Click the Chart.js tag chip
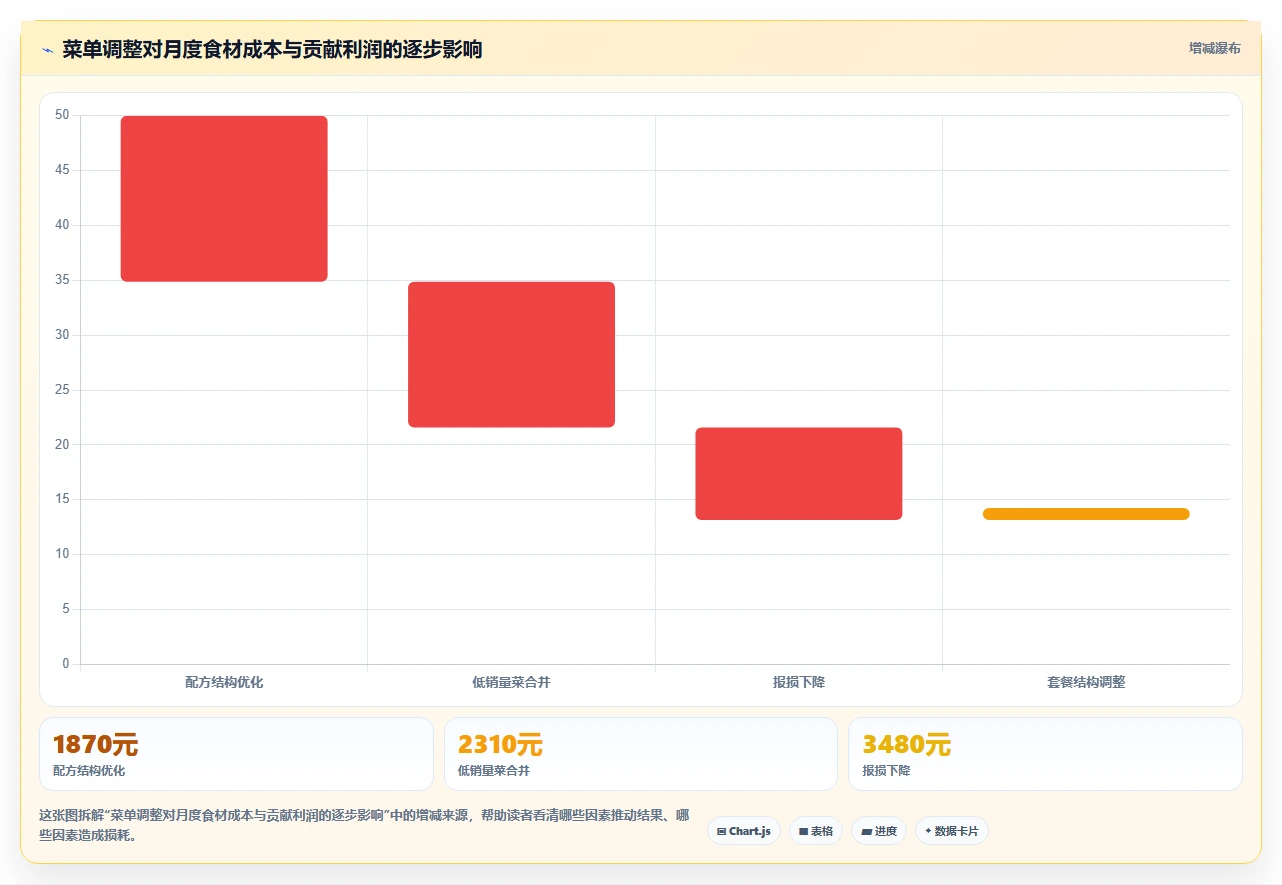The image size is (1282, 885). click(x=744, y=831)
